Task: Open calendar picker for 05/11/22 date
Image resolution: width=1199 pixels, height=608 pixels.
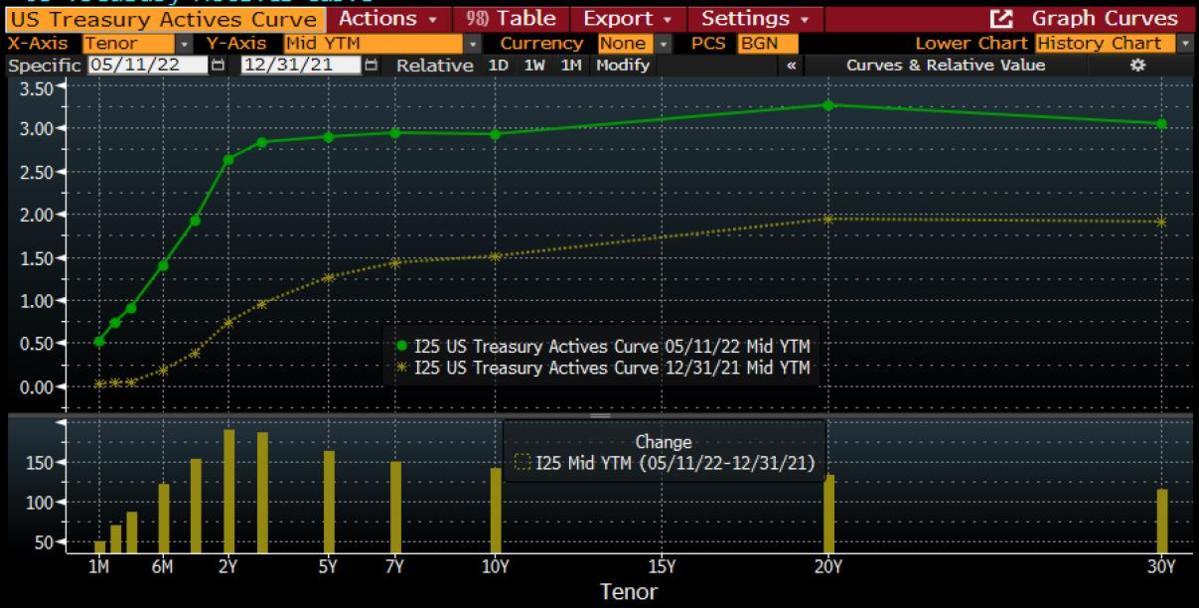Action: [x=219, y=65]
